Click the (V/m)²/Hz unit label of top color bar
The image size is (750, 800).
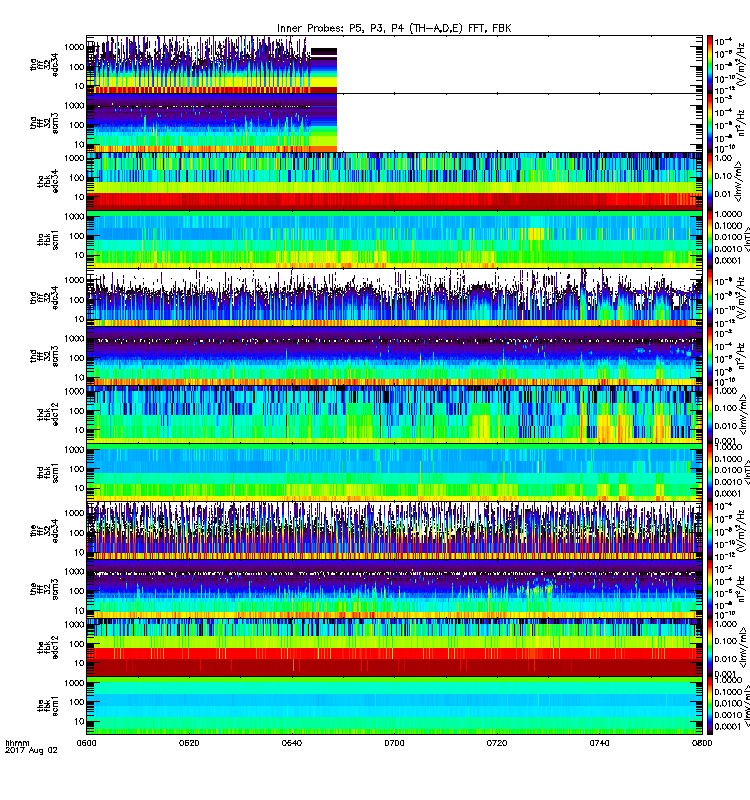click(740, 65)
